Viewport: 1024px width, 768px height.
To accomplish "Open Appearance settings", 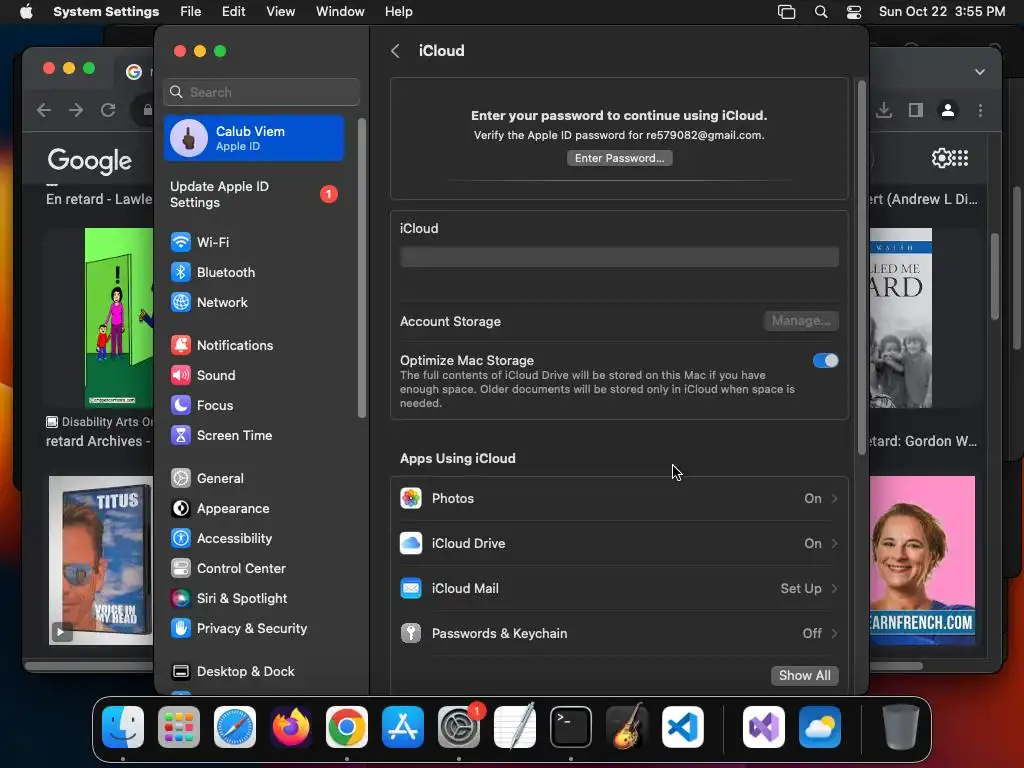I will (x=253, y=509).
